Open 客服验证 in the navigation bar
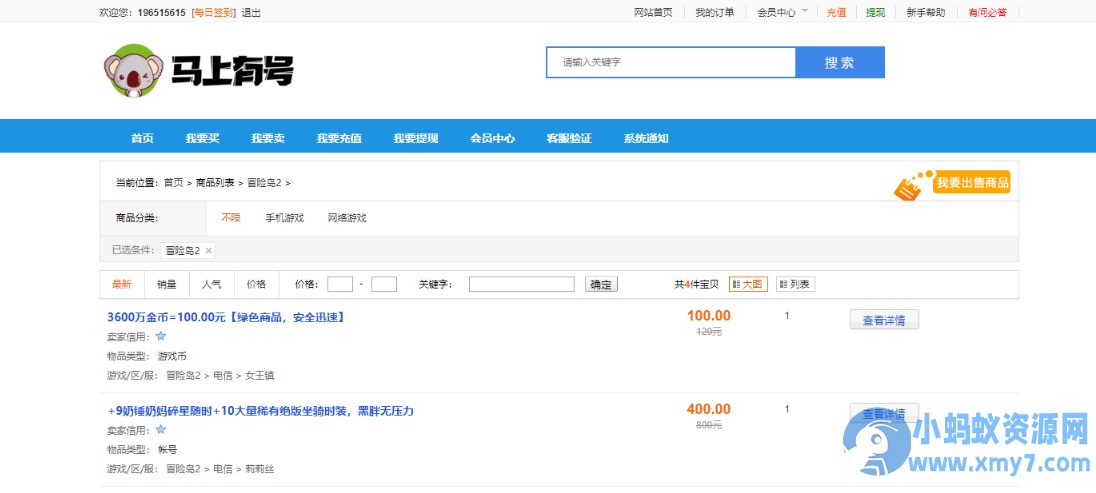 coord(569,138)
